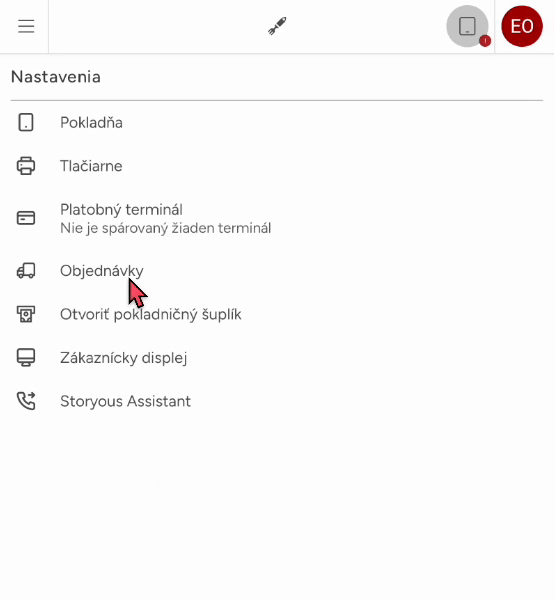
Task: Click the 'Nie je spárovaný žiaden terminál' text
Action: click(x=166, y=228)
